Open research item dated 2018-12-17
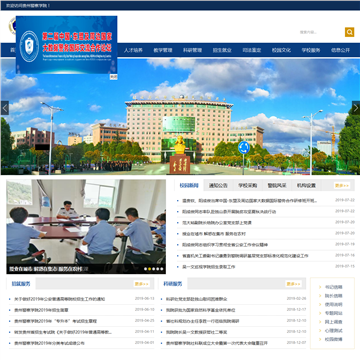 click(x=200, y=310)
